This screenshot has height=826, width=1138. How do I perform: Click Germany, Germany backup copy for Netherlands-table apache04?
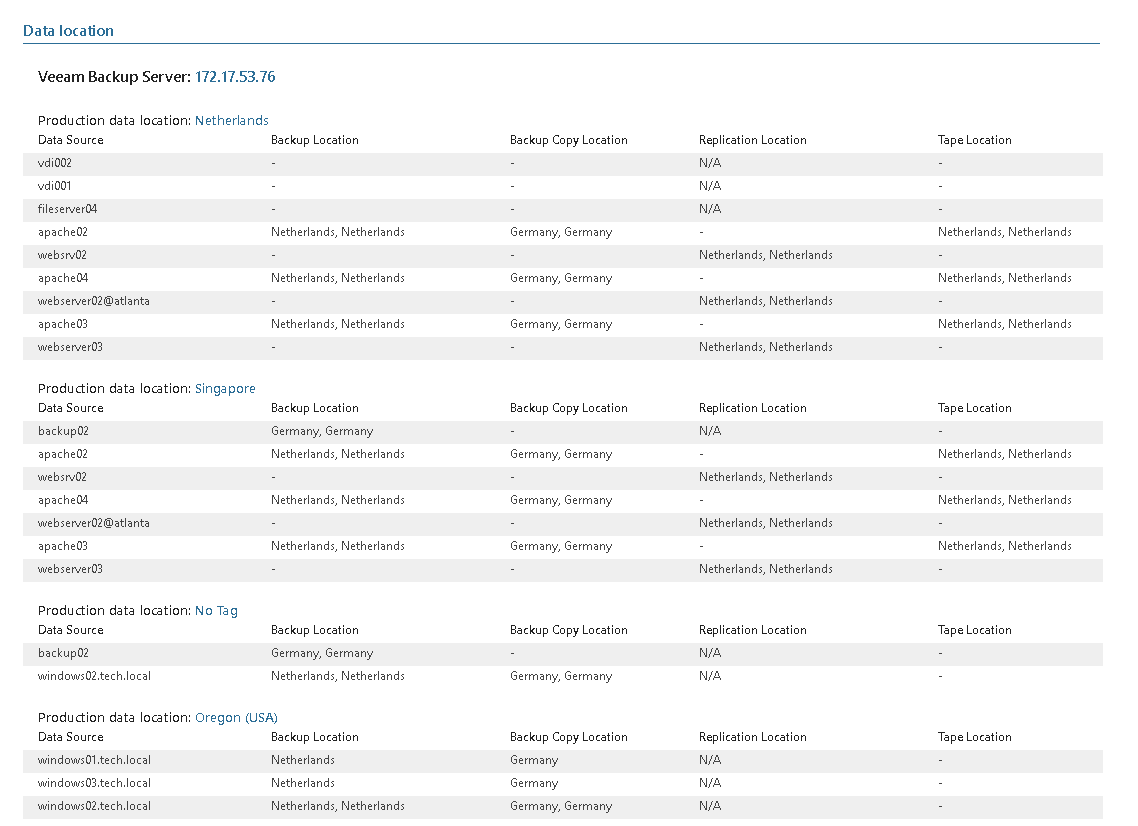tap(561, 278)
